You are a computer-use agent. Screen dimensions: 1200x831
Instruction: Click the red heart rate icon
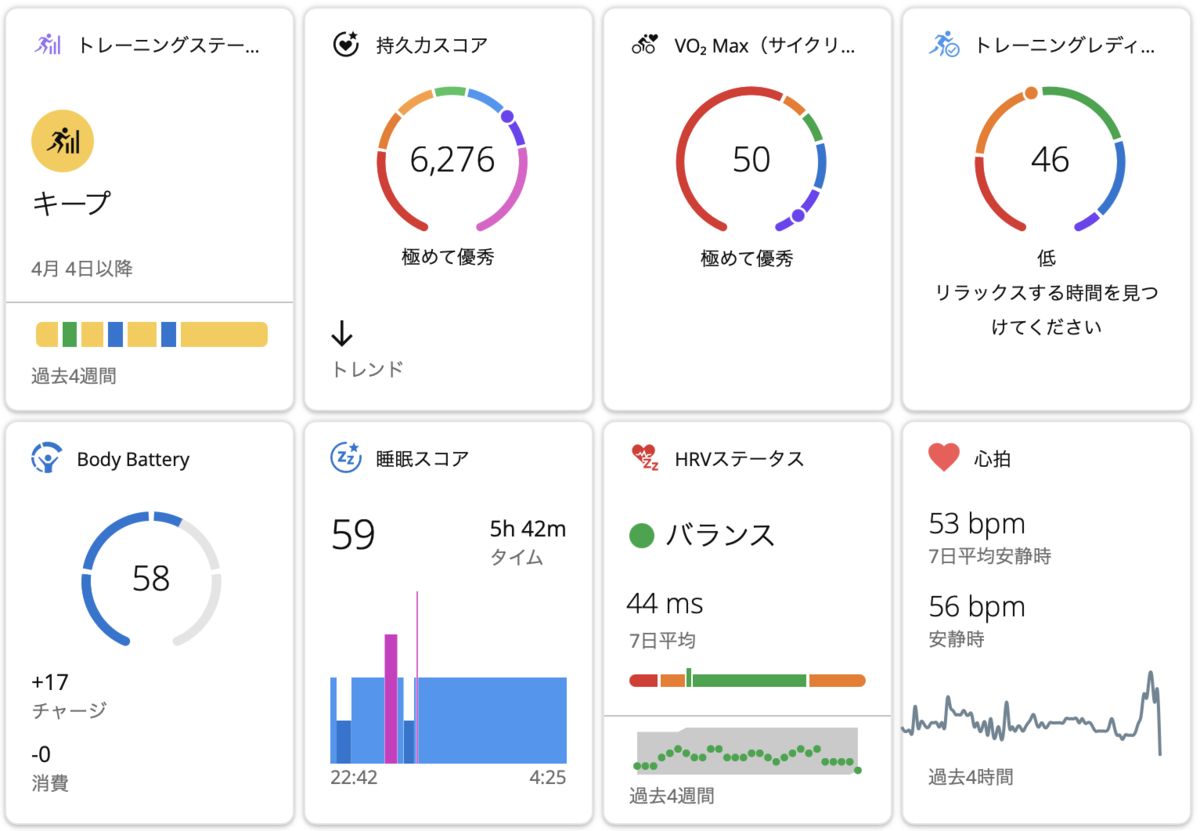(944, 459)
